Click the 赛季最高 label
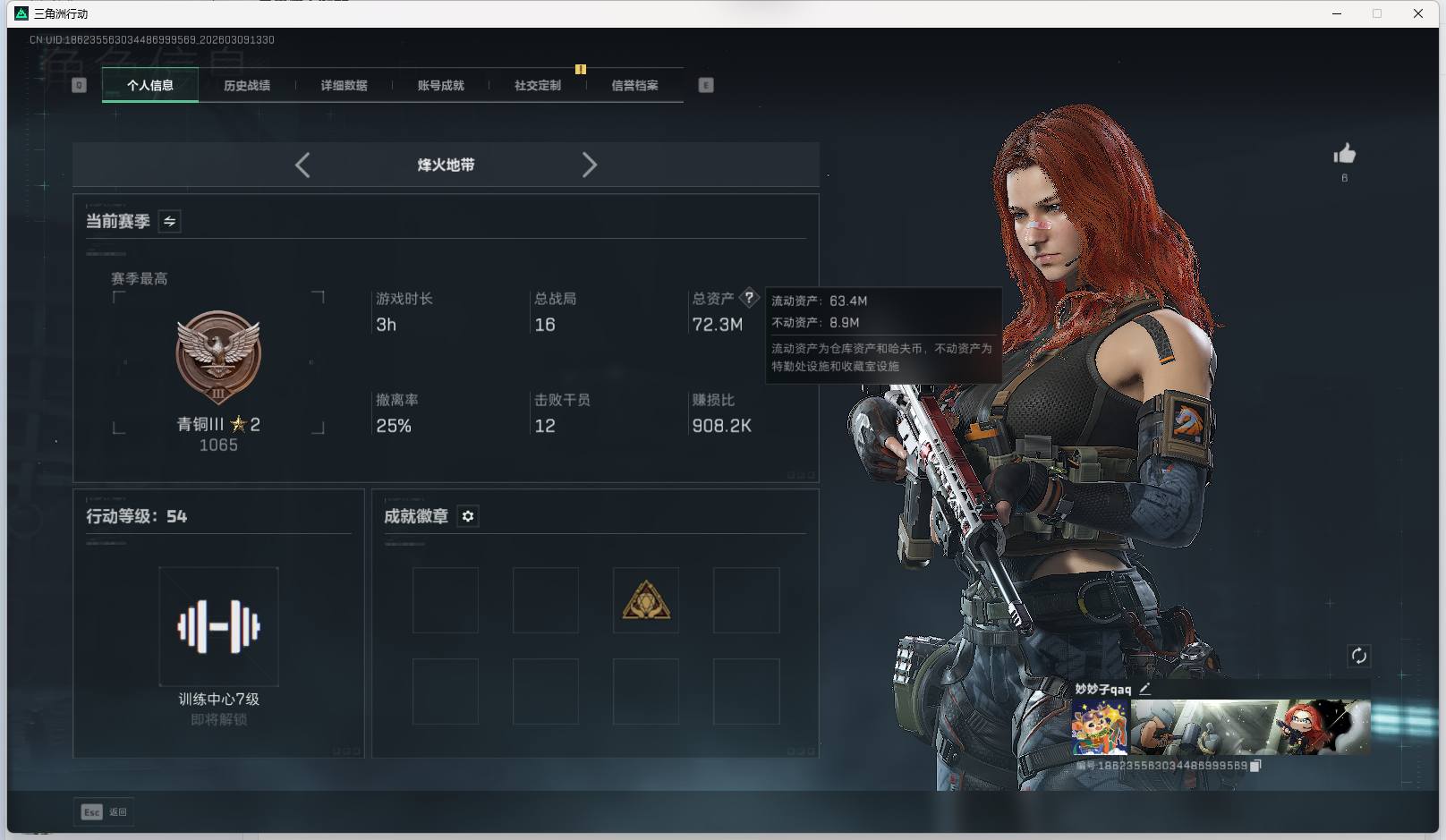Image resolution: width=1446 pixels, height=840 pixels. 139,279
